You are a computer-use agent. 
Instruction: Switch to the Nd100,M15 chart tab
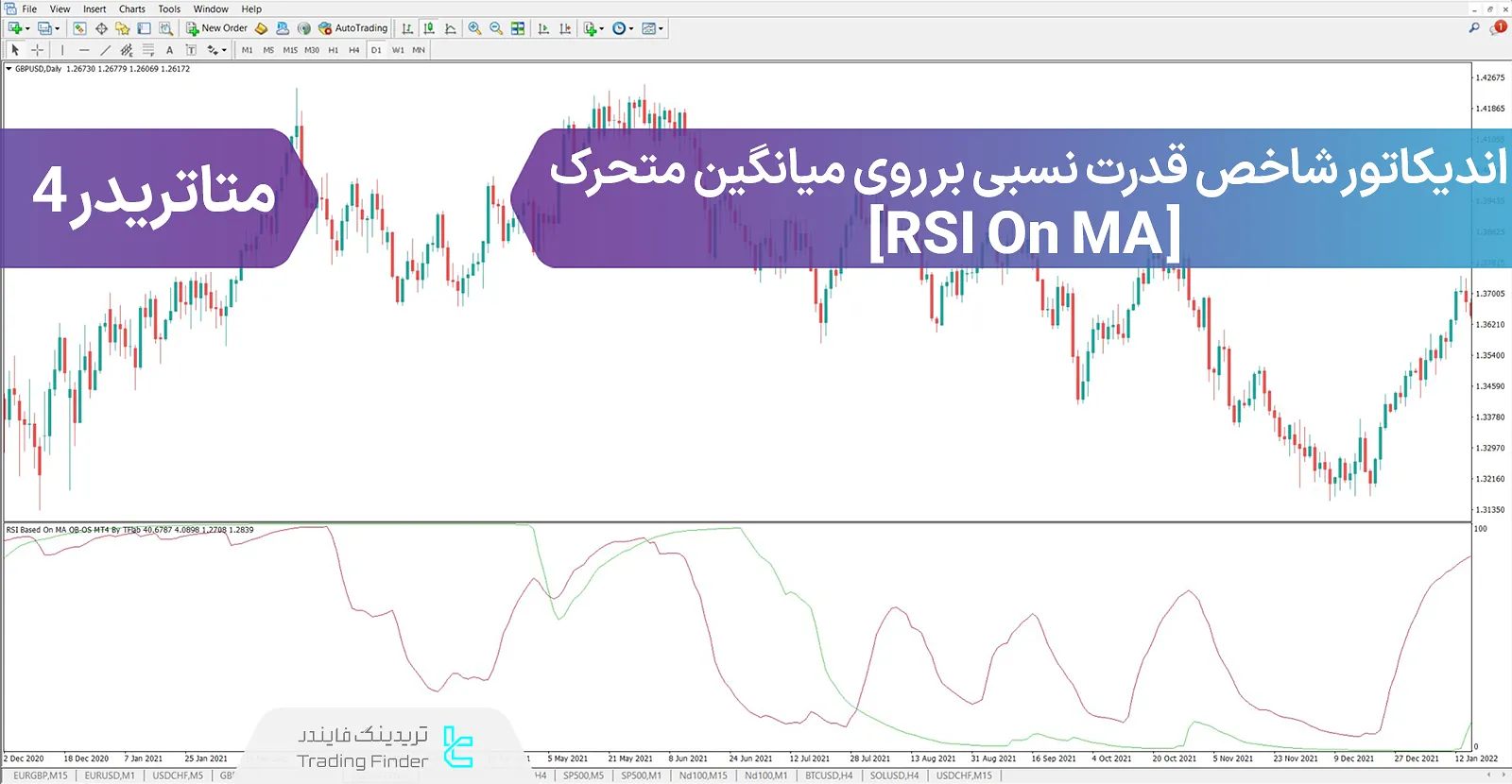[x=703, y=775]
